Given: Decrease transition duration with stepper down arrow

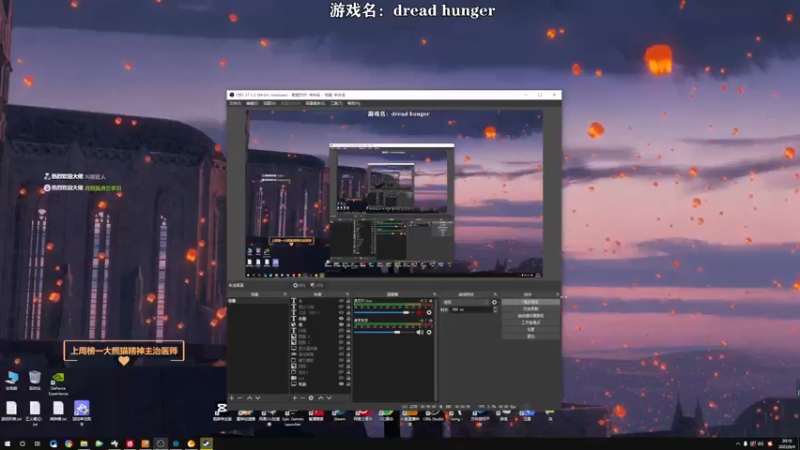Looking at the screenshot, I should click(495, 311).
